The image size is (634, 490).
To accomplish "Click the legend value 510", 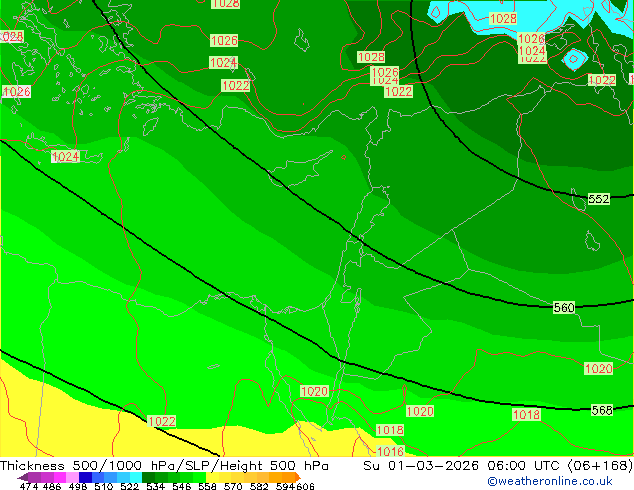I will click(x=104, y=486).
